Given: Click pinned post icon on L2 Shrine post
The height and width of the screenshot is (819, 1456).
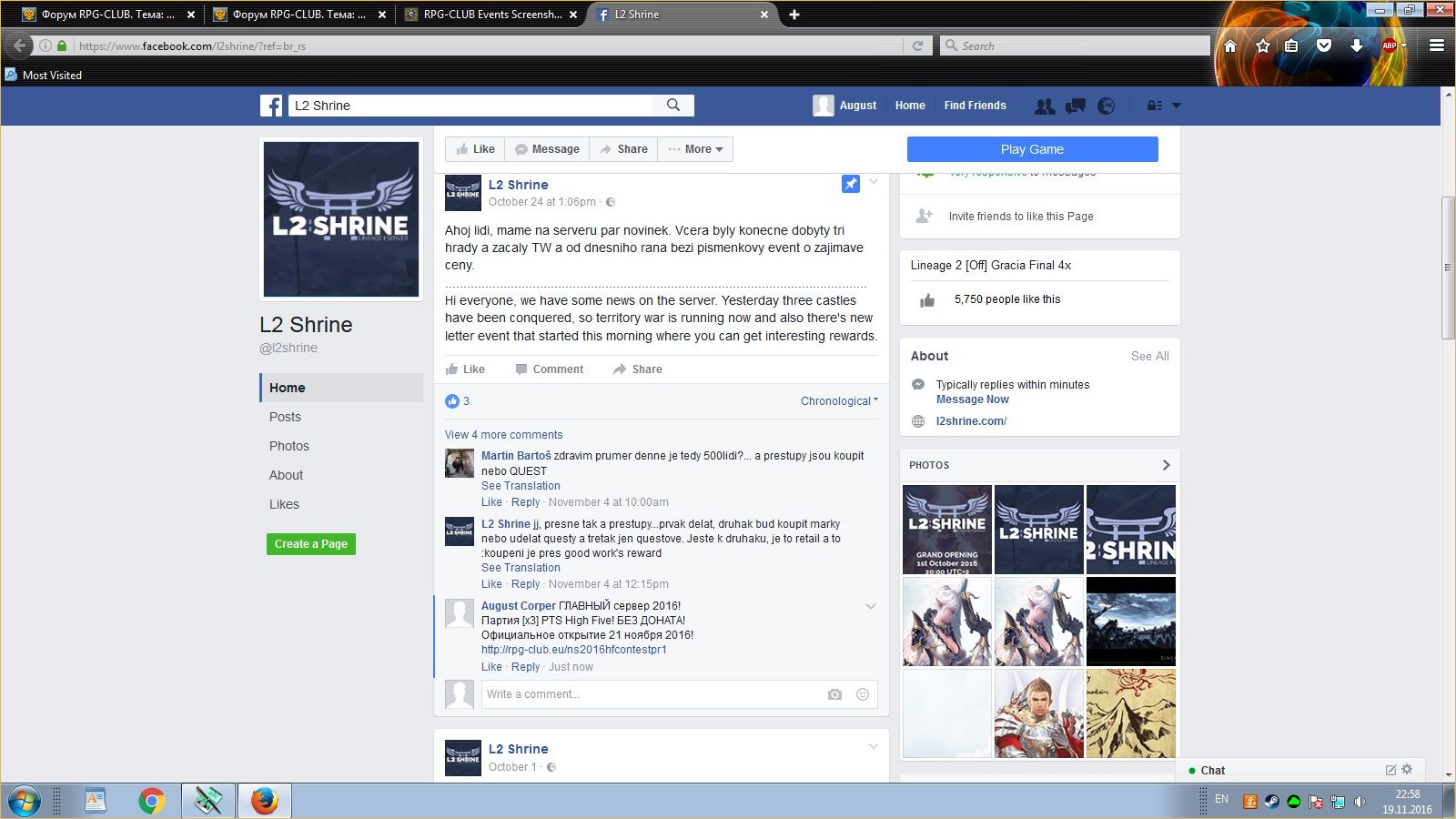Looking at the screenshot, I should coord(851,184).
